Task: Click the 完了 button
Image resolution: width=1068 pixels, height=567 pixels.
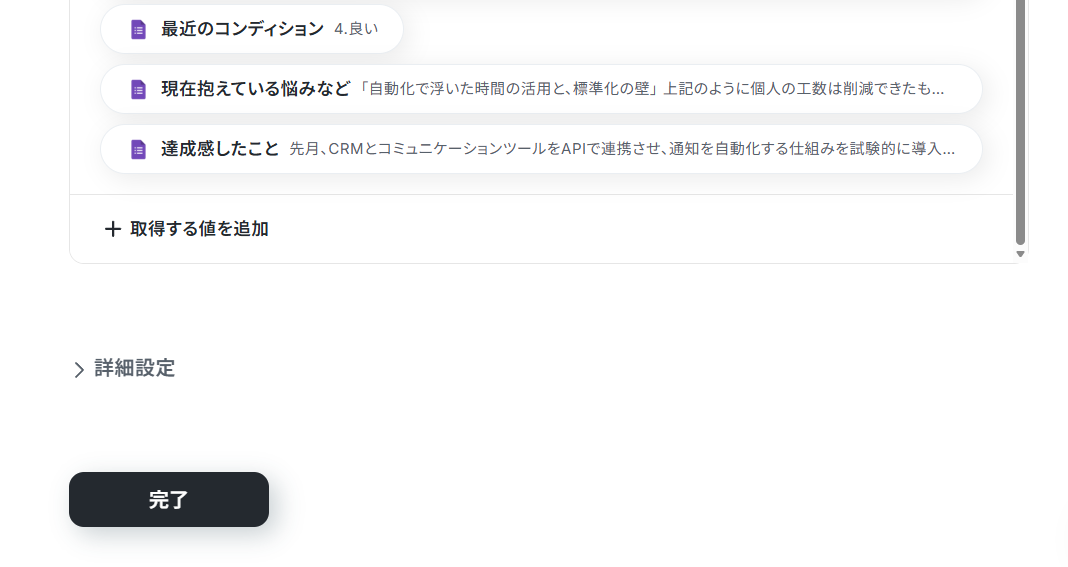Action: click(x=169, y=500)
